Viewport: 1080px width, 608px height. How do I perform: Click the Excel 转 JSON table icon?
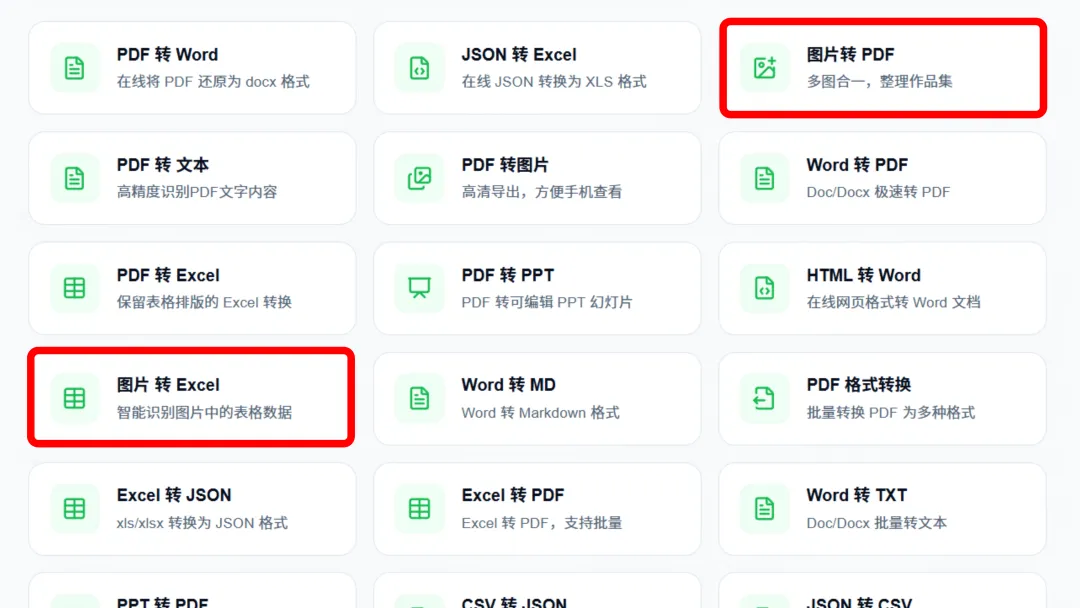(x=74, y=508)
